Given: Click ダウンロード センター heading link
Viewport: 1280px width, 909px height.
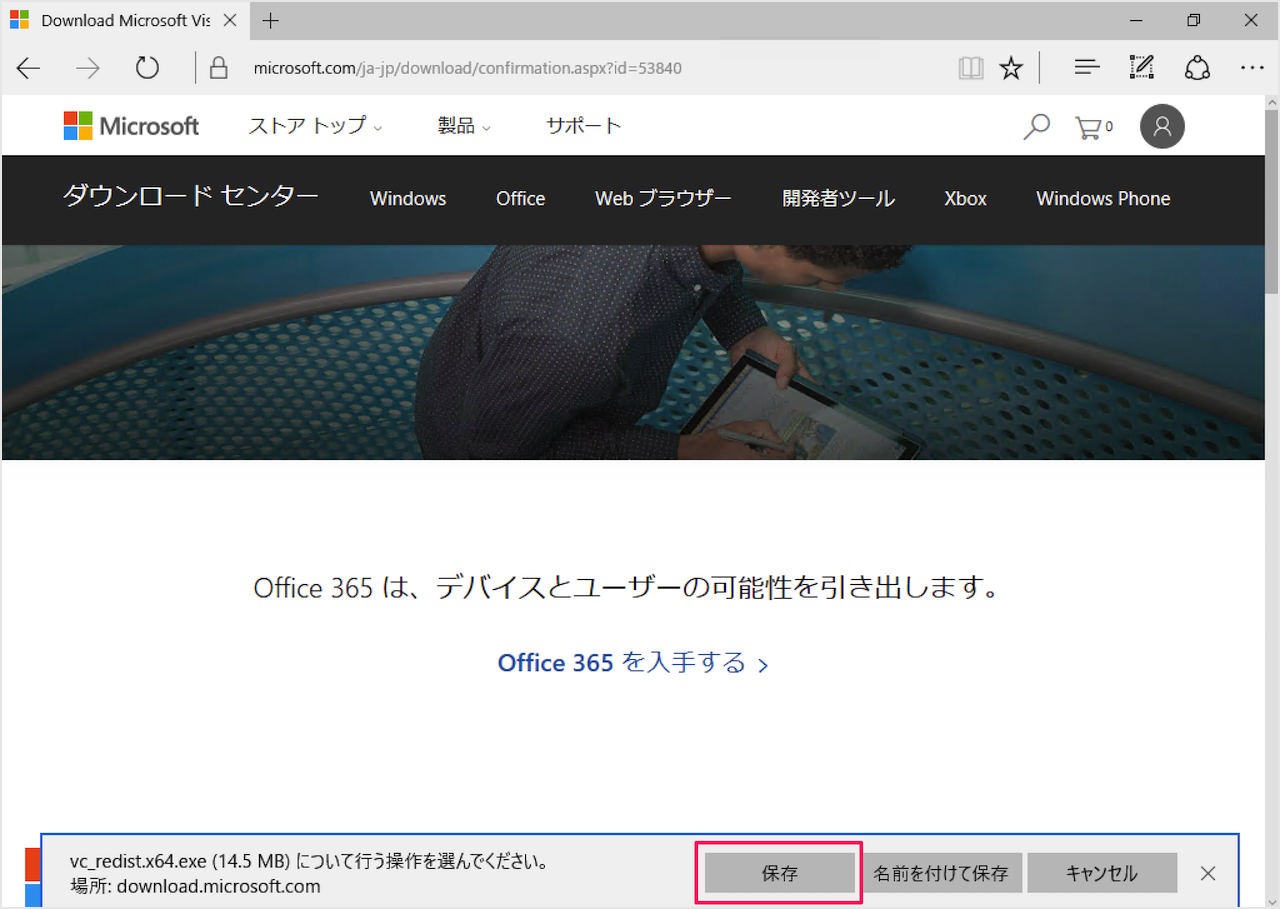Looking at the screenshot, I should point(191,196).
